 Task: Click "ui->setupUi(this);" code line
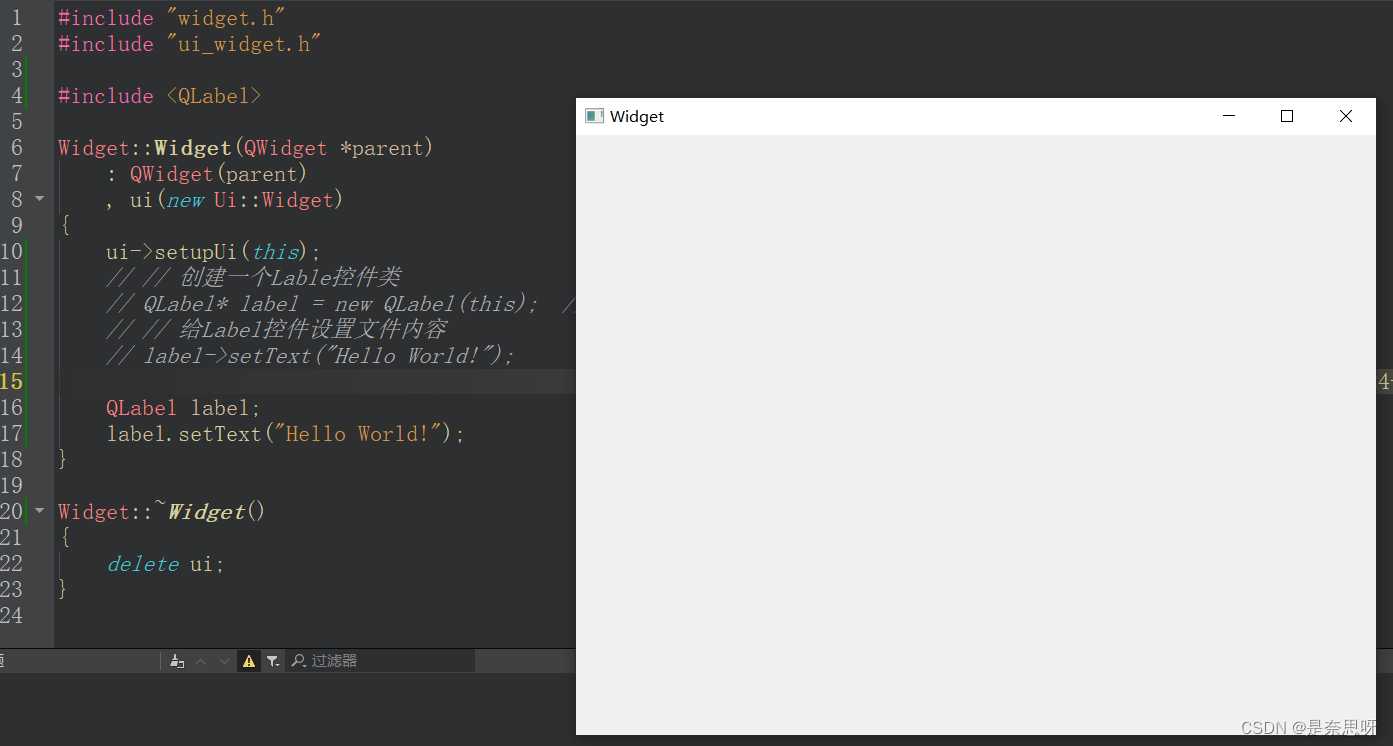pos(213,252)
